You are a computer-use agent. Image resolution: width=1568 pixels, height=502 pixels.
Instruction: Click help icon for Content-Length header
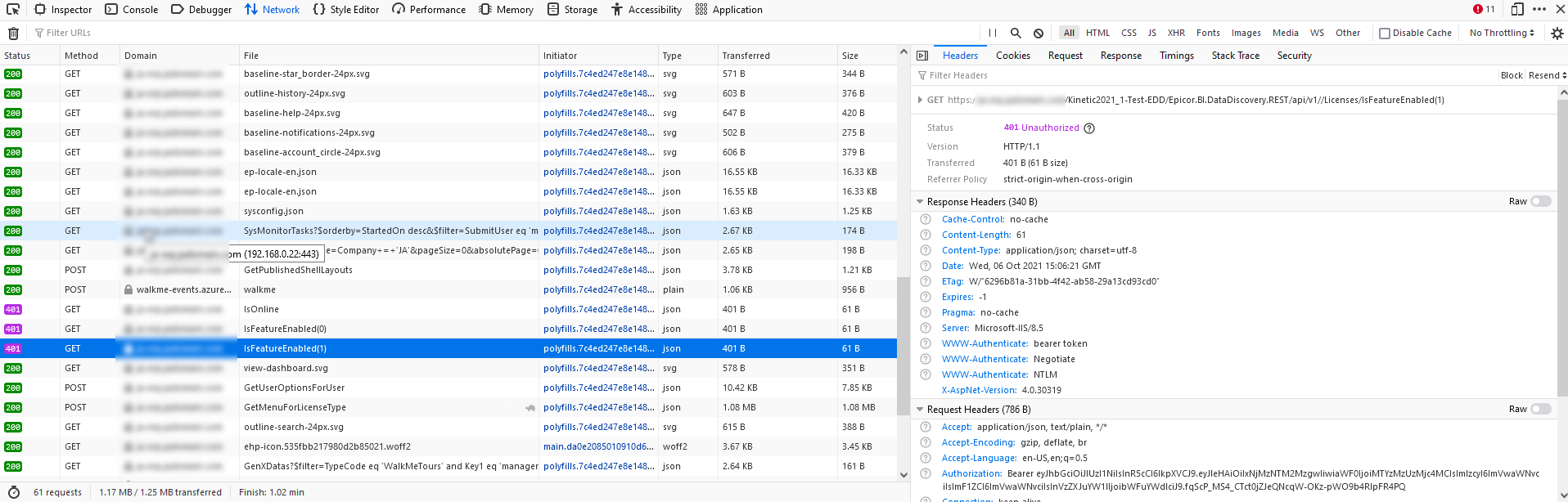click(x=926, y=235)
